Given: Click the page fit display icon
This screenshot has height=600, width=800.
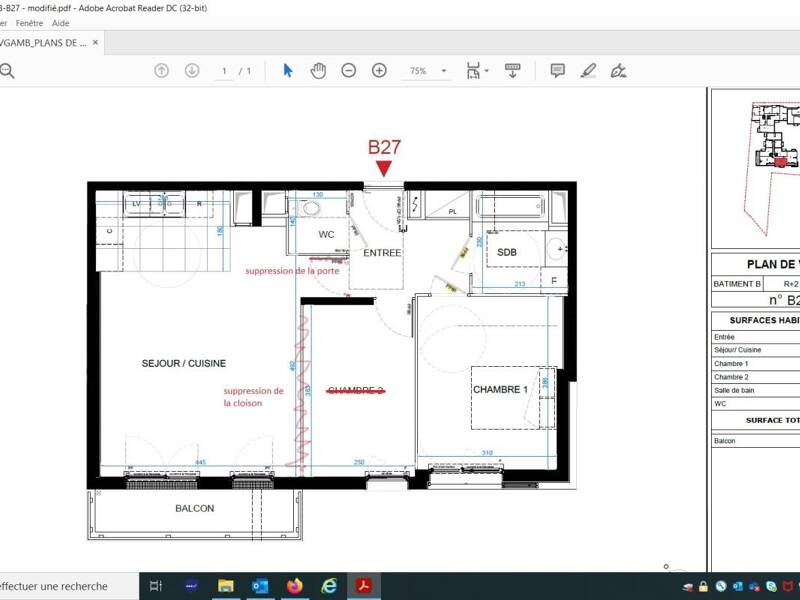Looking at the screenshot, I should coord(475,71).
